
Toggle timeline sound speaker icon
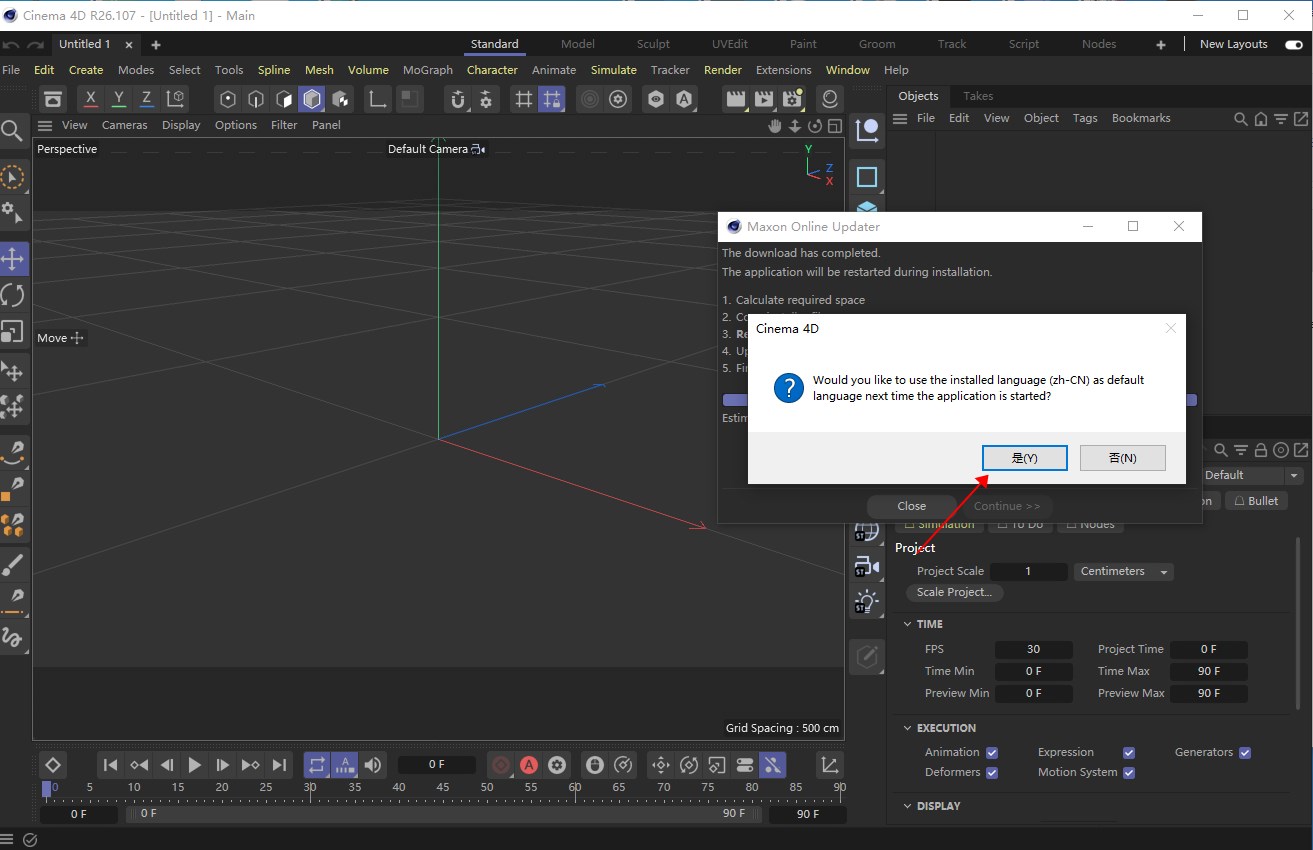(x=373, y=765)
